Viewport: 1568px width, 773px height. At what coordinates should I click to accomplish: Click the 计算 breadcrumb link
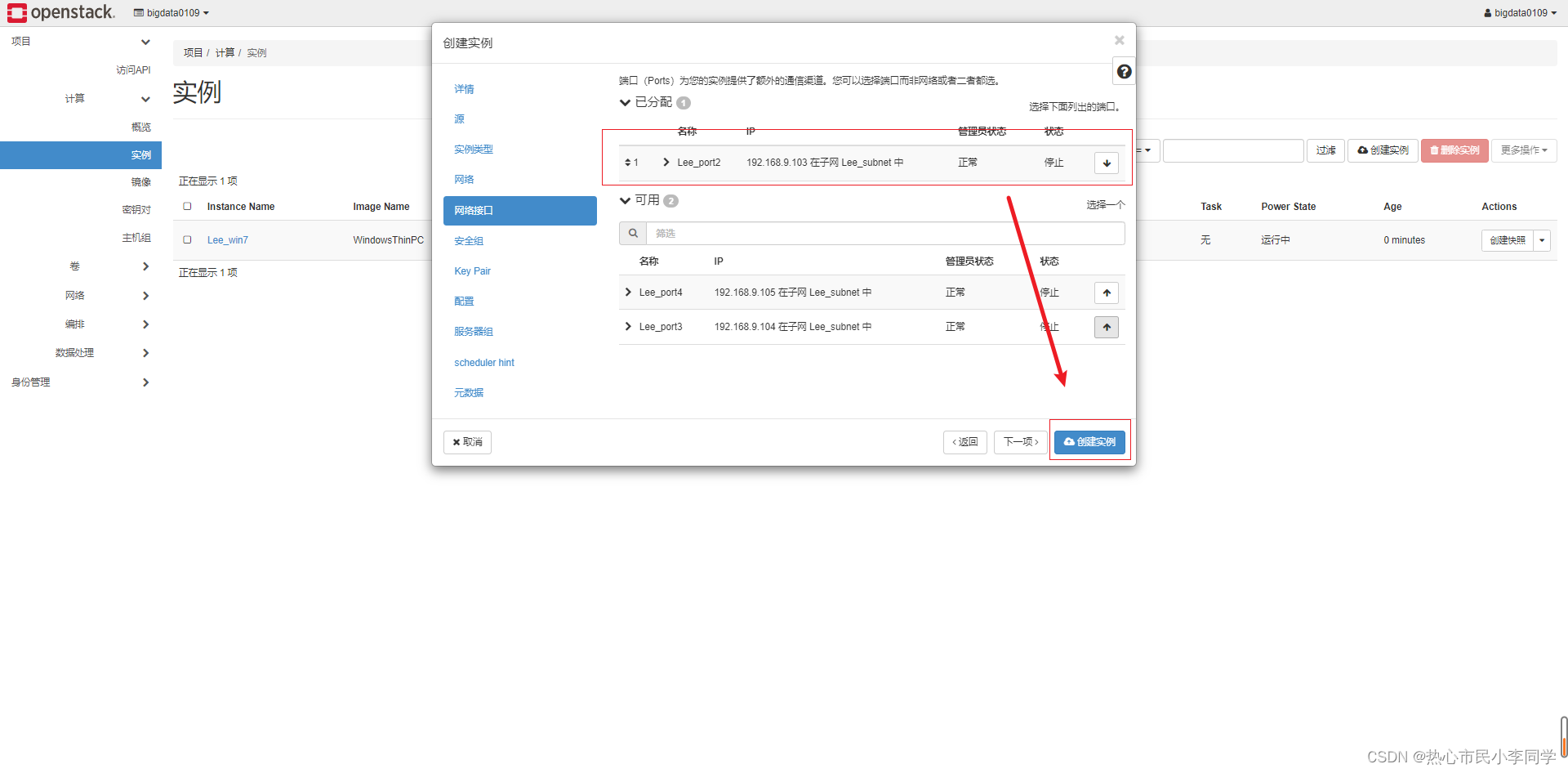point(225,52)
